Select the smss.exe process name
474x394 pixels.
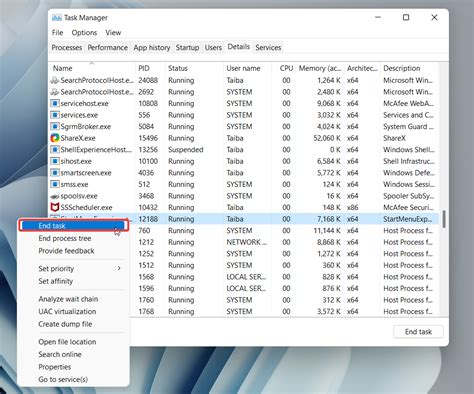74,184
